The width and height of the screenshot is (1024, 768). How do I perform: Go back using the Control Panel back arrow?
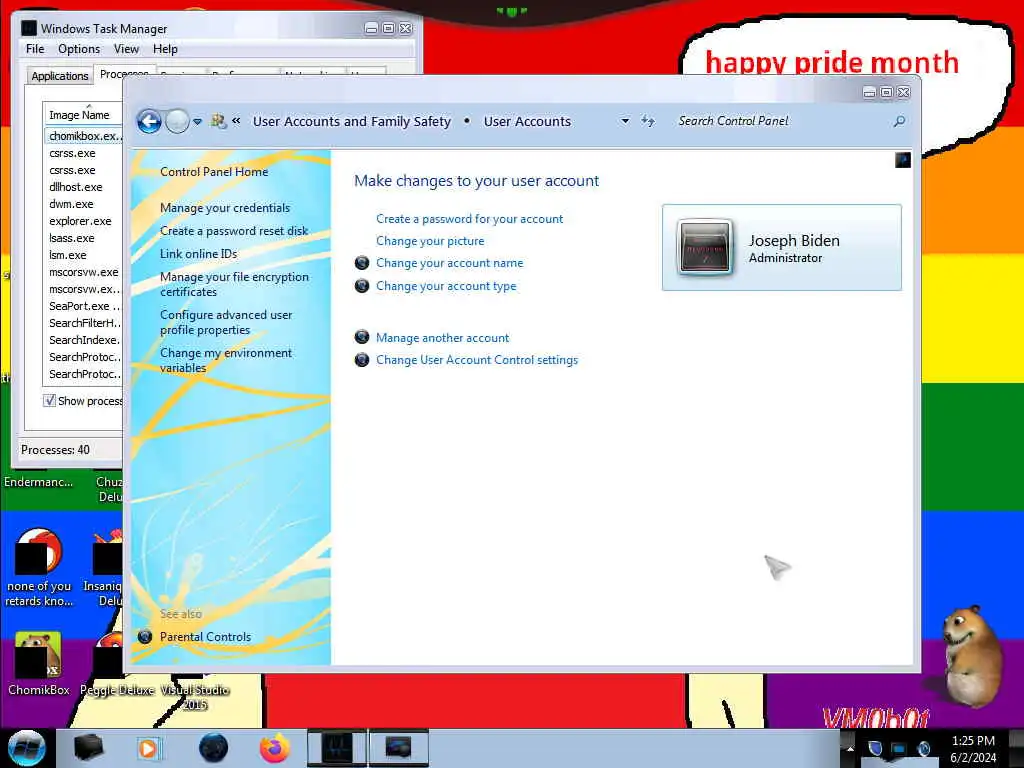pos(149,121)
